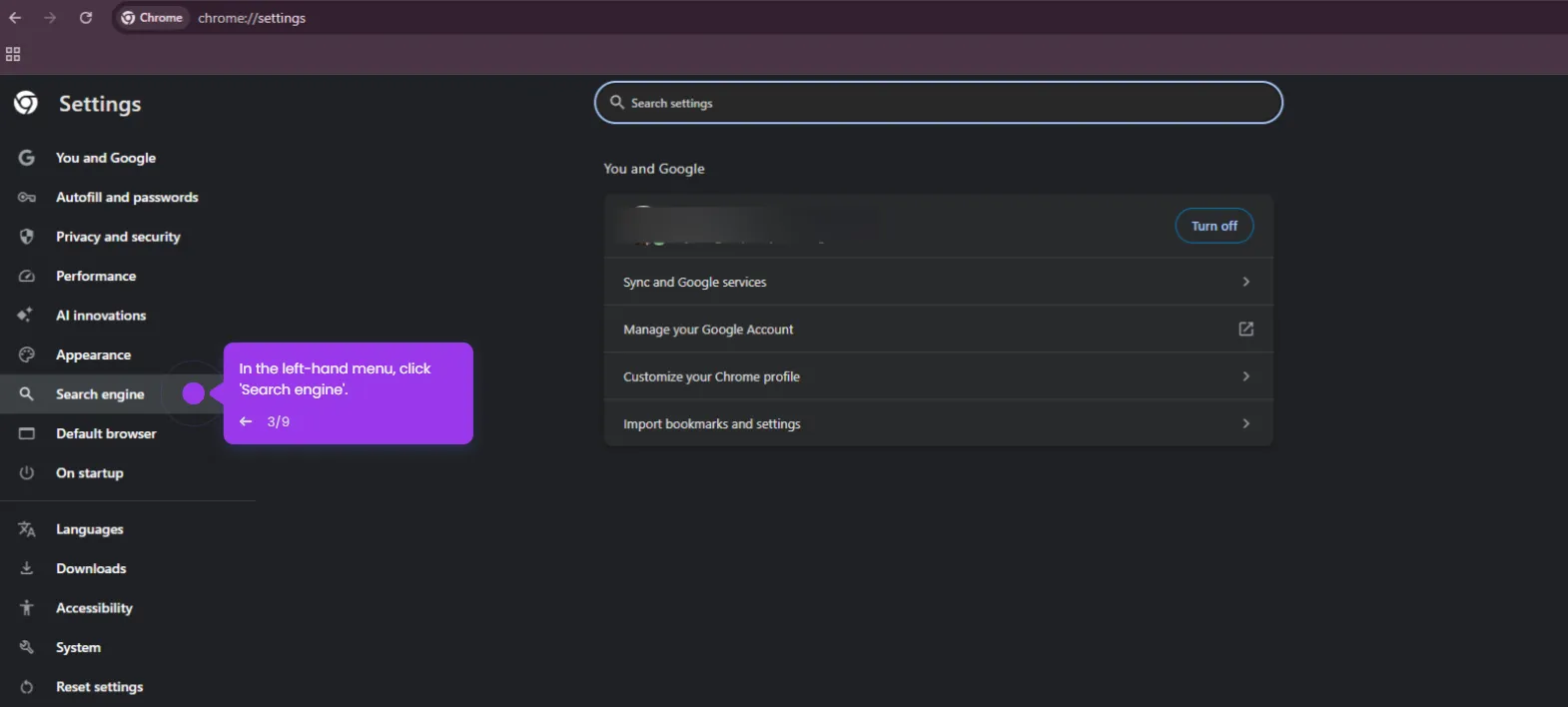Open Reset settings page

pos(99,687)
